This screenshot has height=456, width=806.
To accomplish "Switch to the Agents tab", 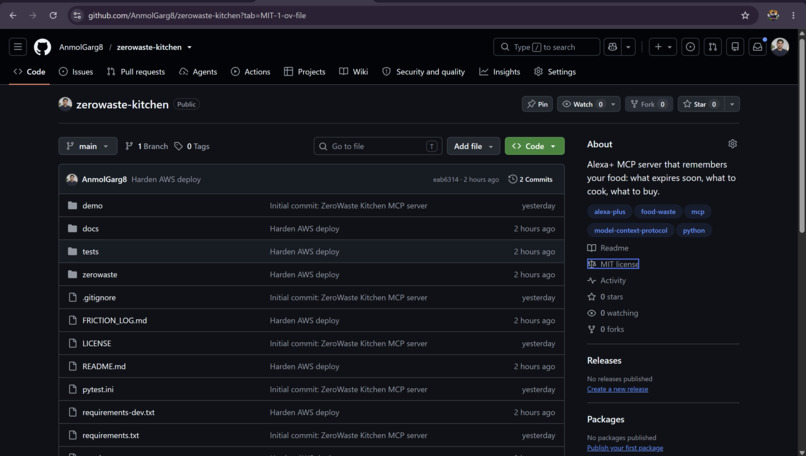I will click(198, 71).
